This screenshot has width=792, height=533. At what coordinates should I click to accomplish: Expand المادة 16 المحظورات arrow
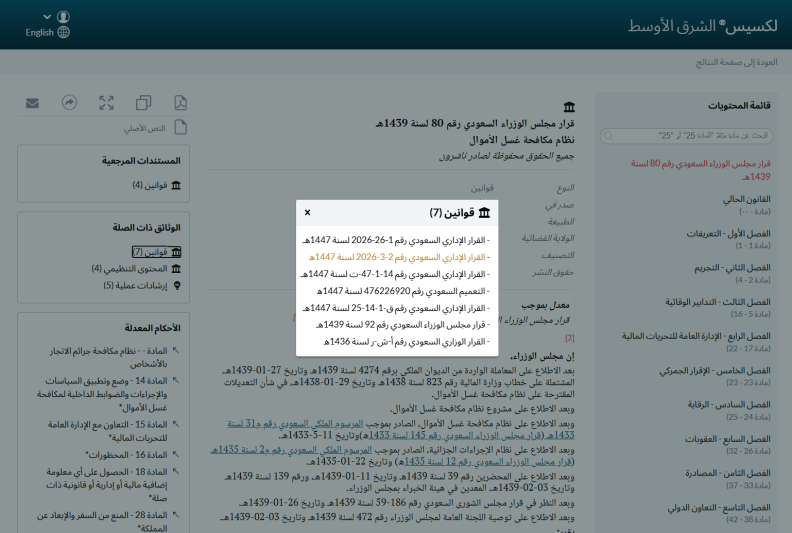tap(176, 454)
